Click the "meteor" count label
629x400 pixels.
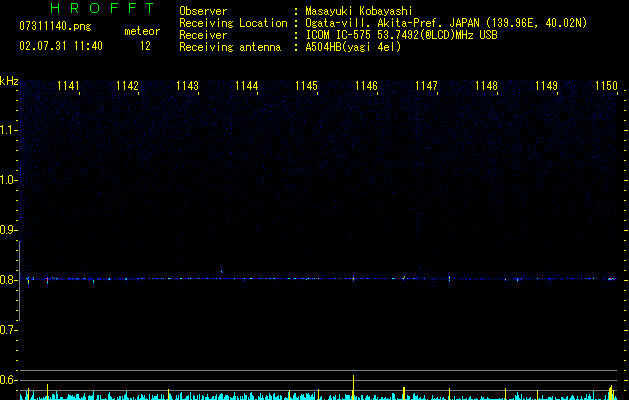click(142, 31)
